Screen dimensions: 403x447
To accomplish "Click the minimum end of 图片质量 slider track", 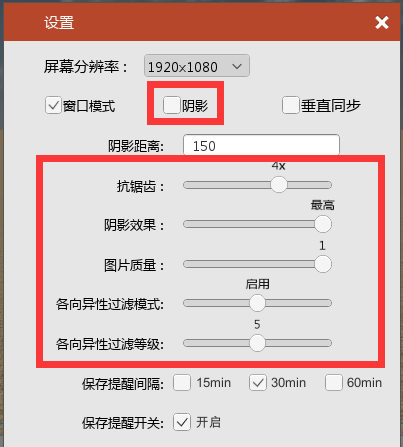I will (x=186, y=264).
